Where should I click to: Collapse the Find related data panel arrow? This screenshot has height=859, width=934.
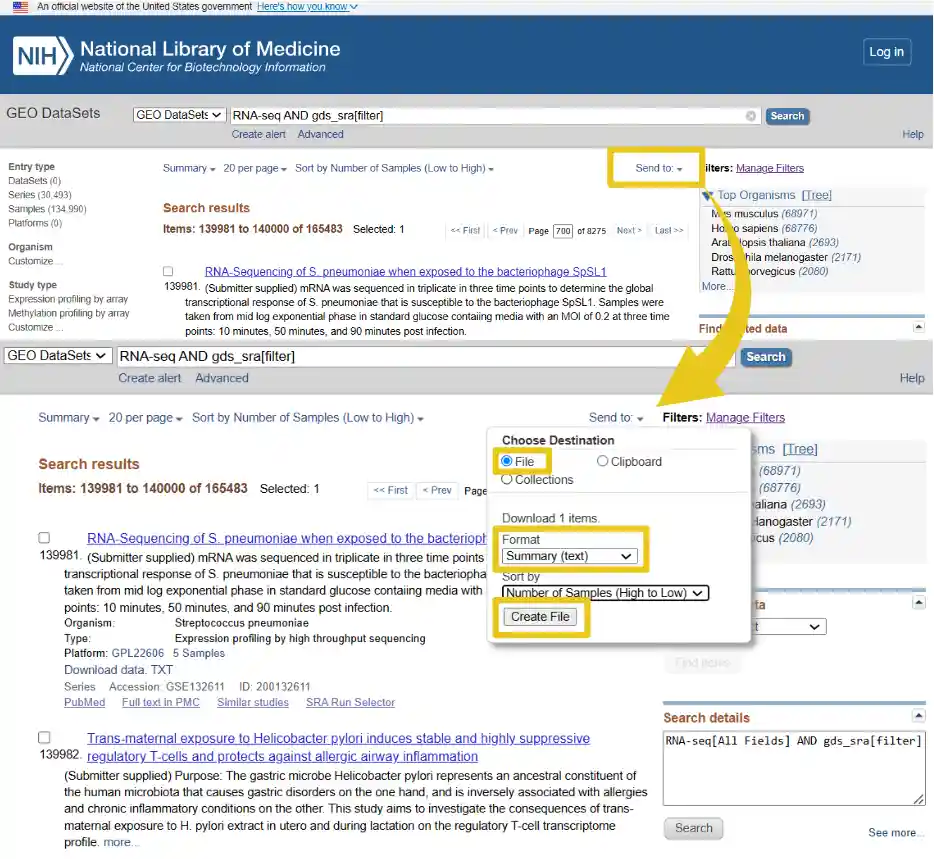[x=919, y=327]
